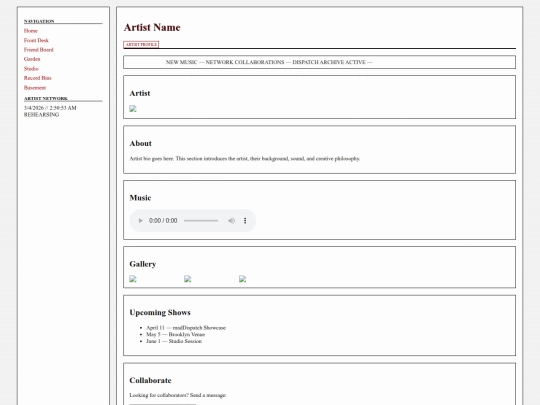Click the 0:00 / 0:00 audio time display

[163, 220]
